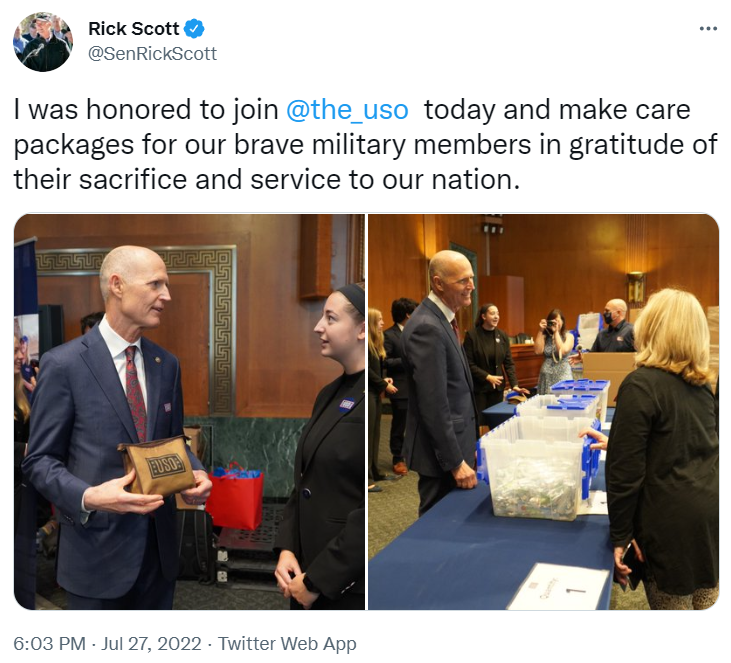Click the masked man behind cardboard box
The height and width of the screenshot is (663, 731).
coord(614,326)
